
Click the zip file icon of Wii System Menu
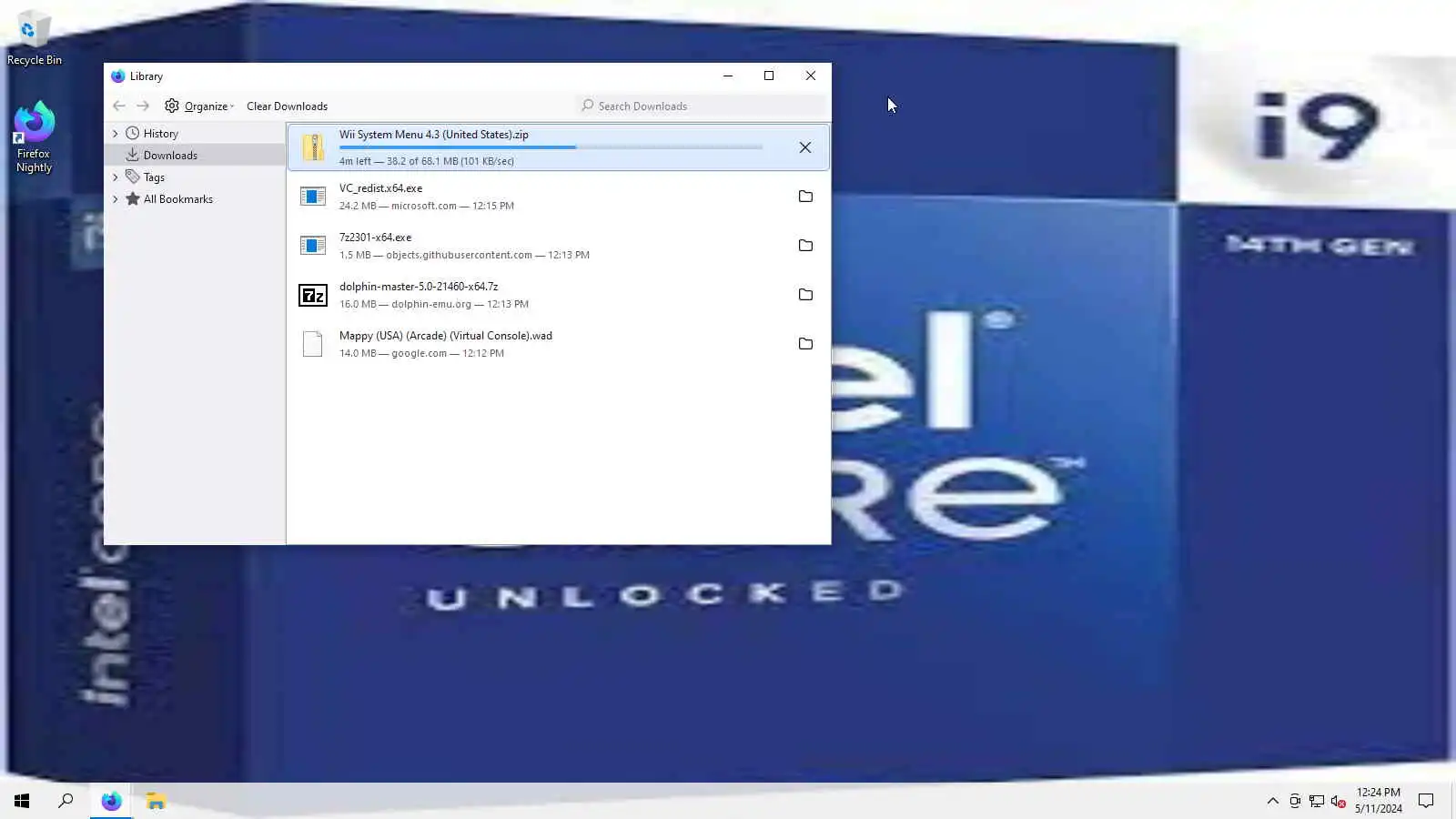tap(313, 147)
